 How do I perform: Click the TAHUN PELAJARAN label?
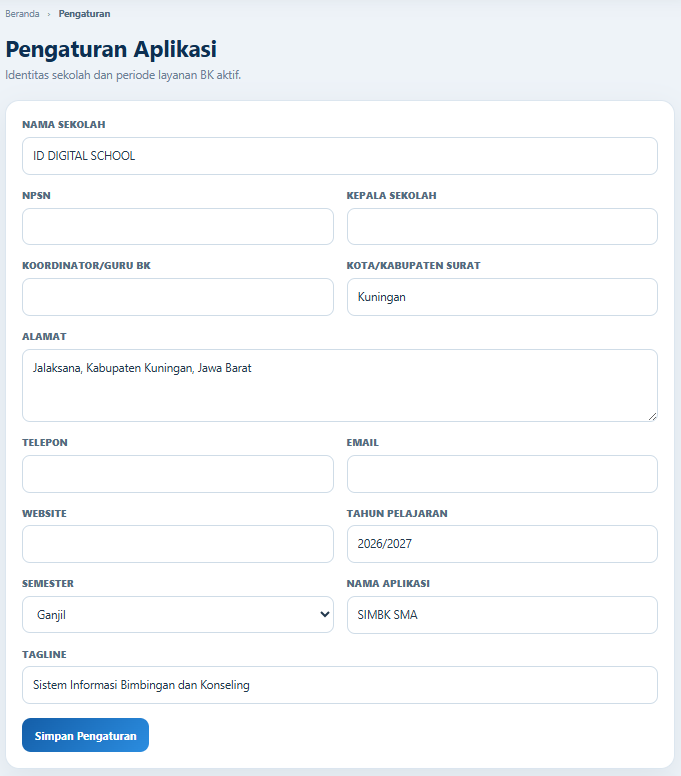click(x=397, y=514)
